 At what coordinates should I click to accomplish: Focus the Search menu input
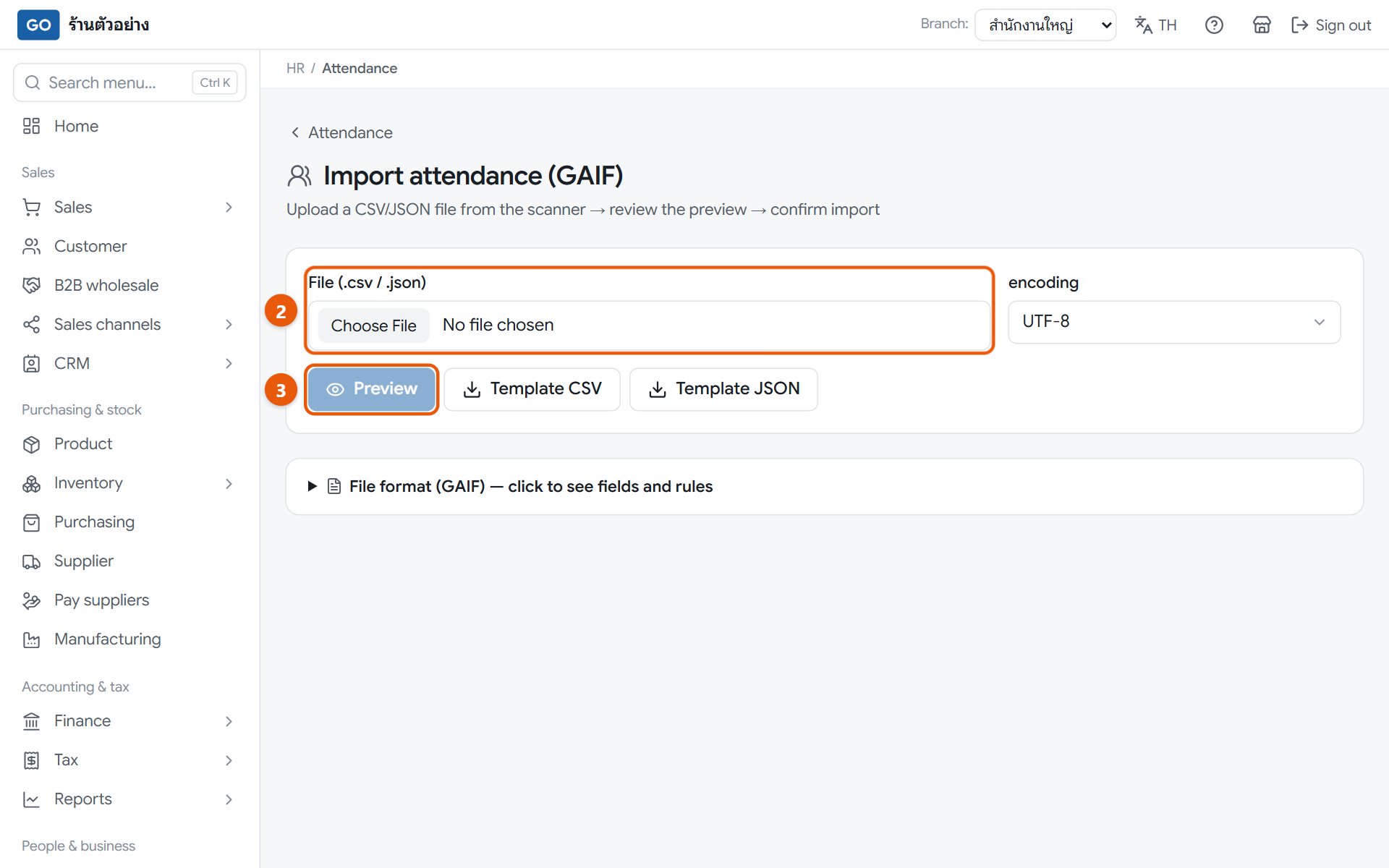point(129,82)
